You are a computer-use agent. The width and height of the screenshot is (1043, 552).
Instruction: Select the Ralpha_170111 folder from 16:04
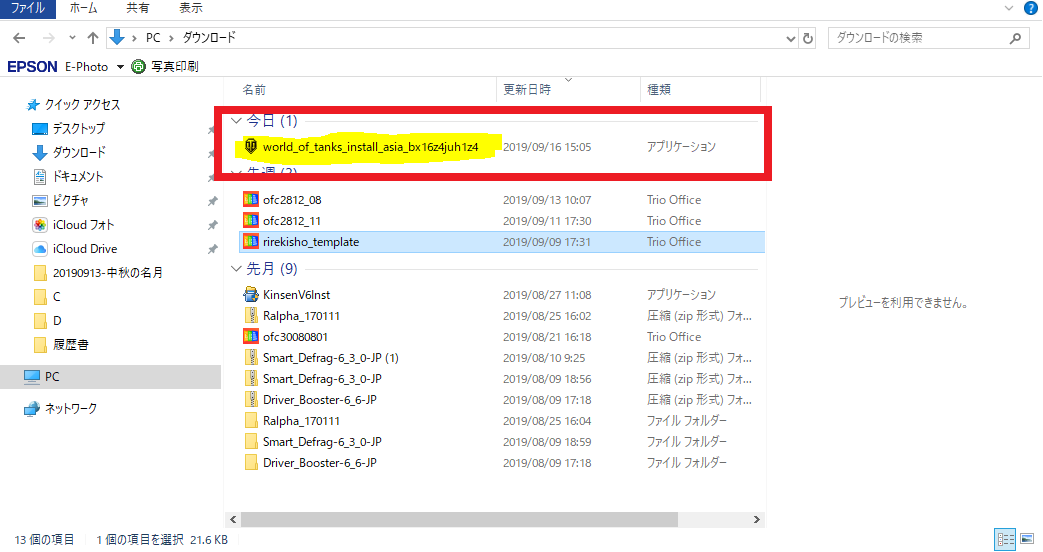251,421
